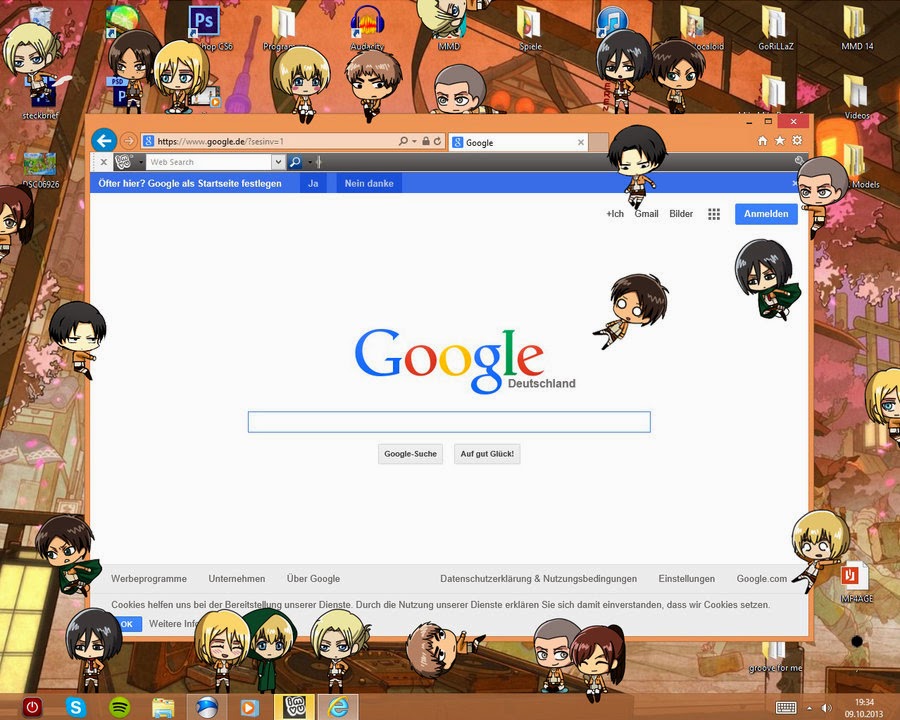Select the Videos desktop folder

click(857, 98)
